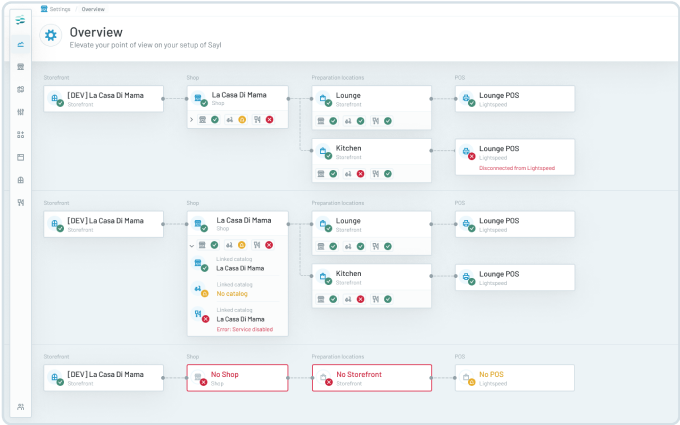Click the fork-and-knife icon in sidebar
The image size is (680, 425).
pos(20,202)
